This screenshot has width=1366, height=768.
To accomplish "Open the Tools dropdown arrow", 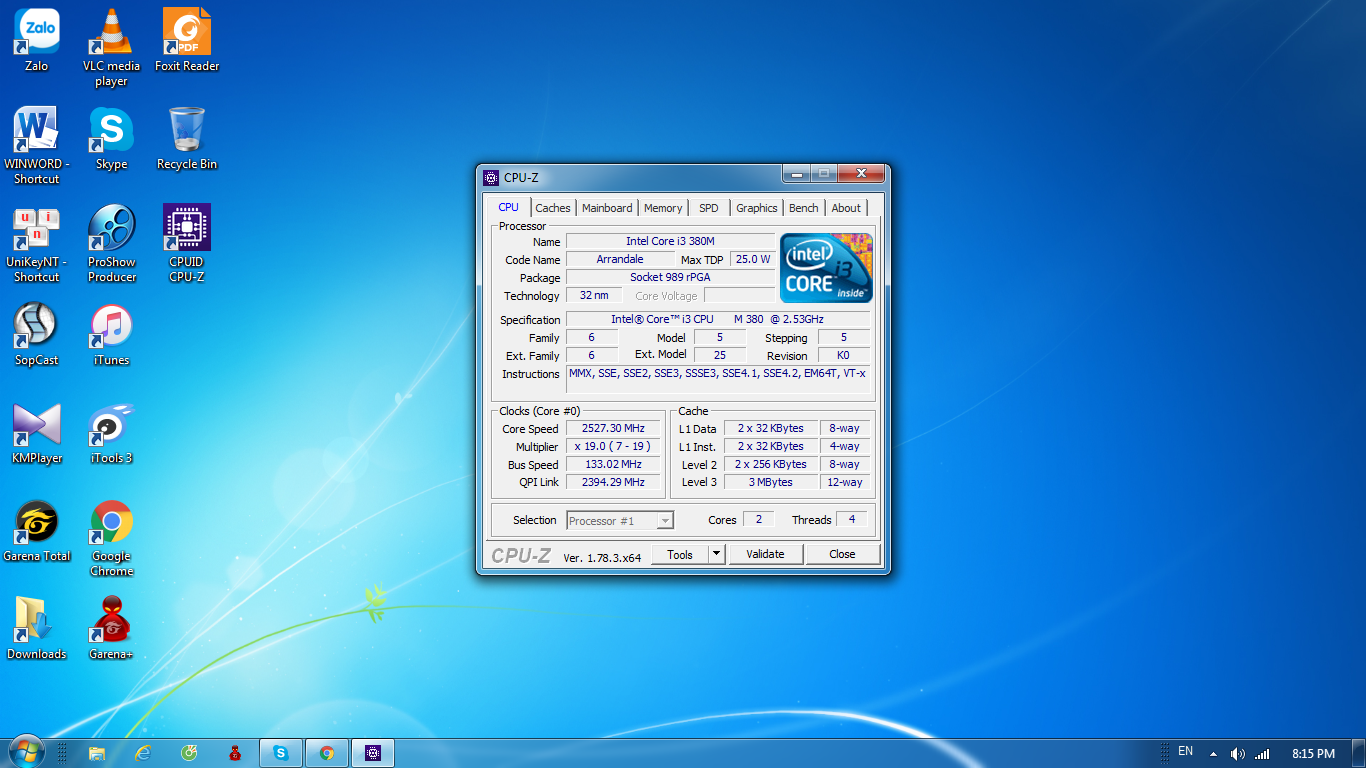I will pyautogui.click(x=716, y=554).
